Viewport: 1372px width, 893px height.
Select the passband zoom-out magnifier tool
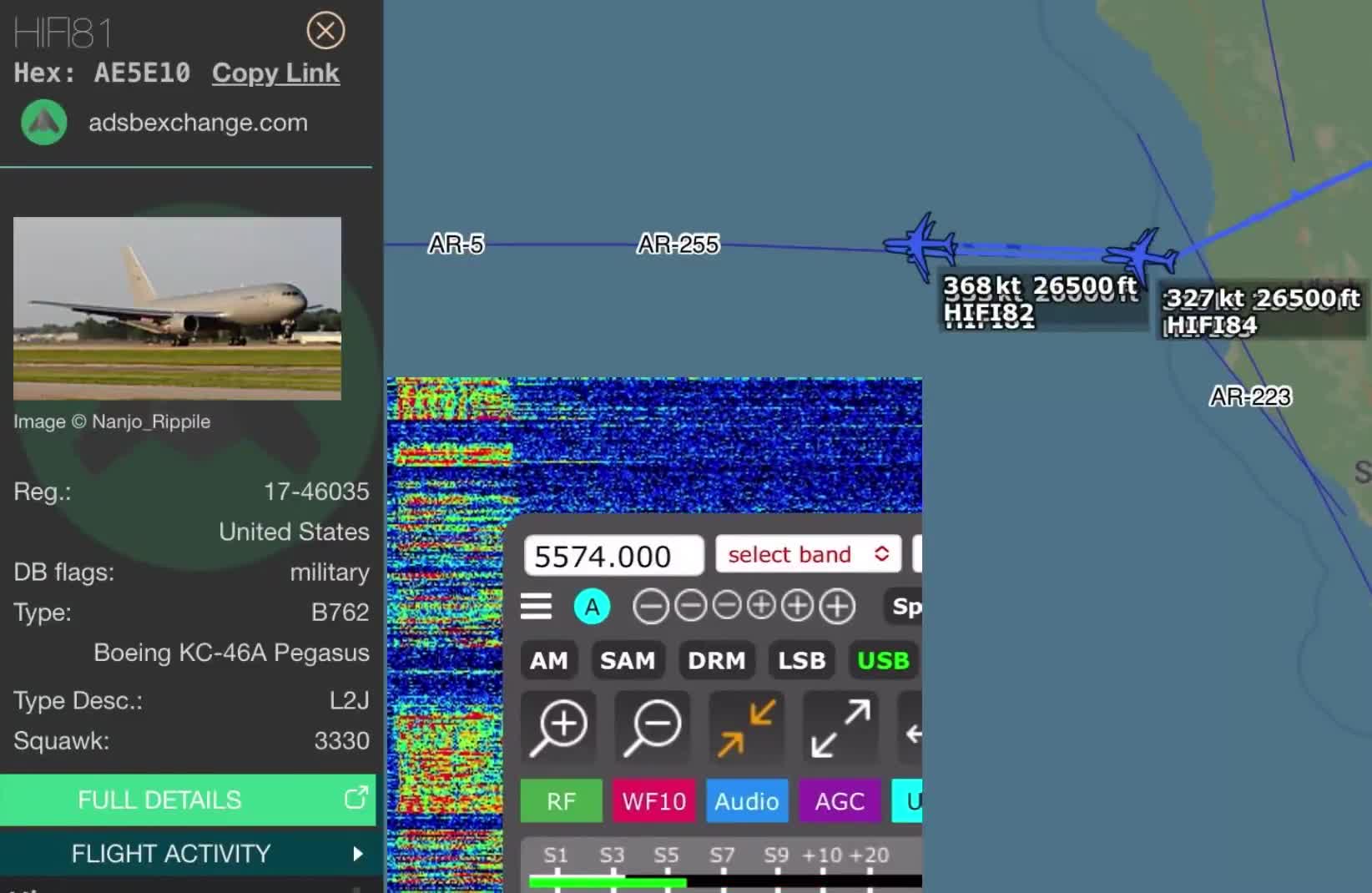[652, 728]
